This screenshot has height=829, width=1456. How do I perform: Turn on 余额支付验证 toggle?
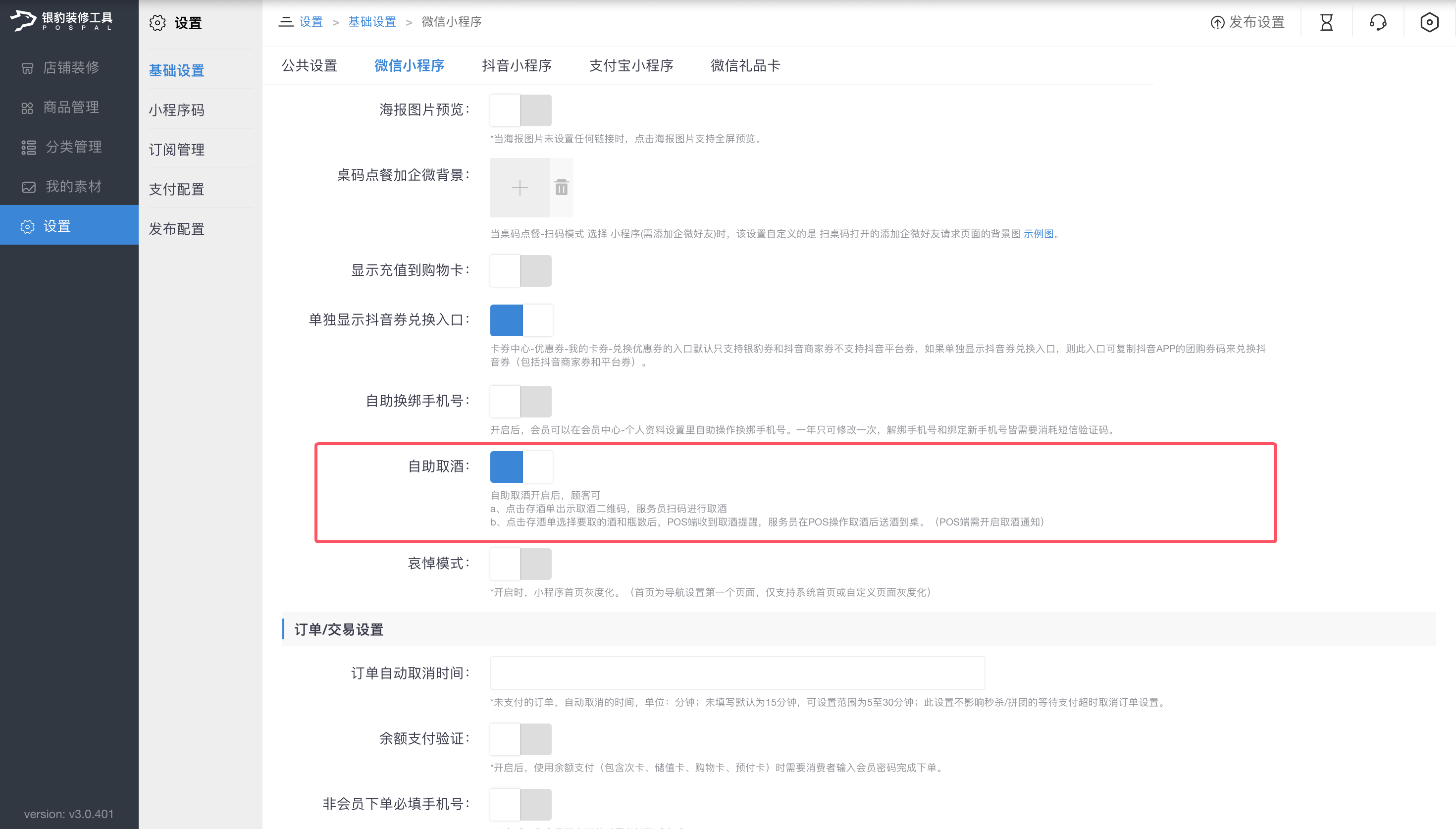click(520, 739)
